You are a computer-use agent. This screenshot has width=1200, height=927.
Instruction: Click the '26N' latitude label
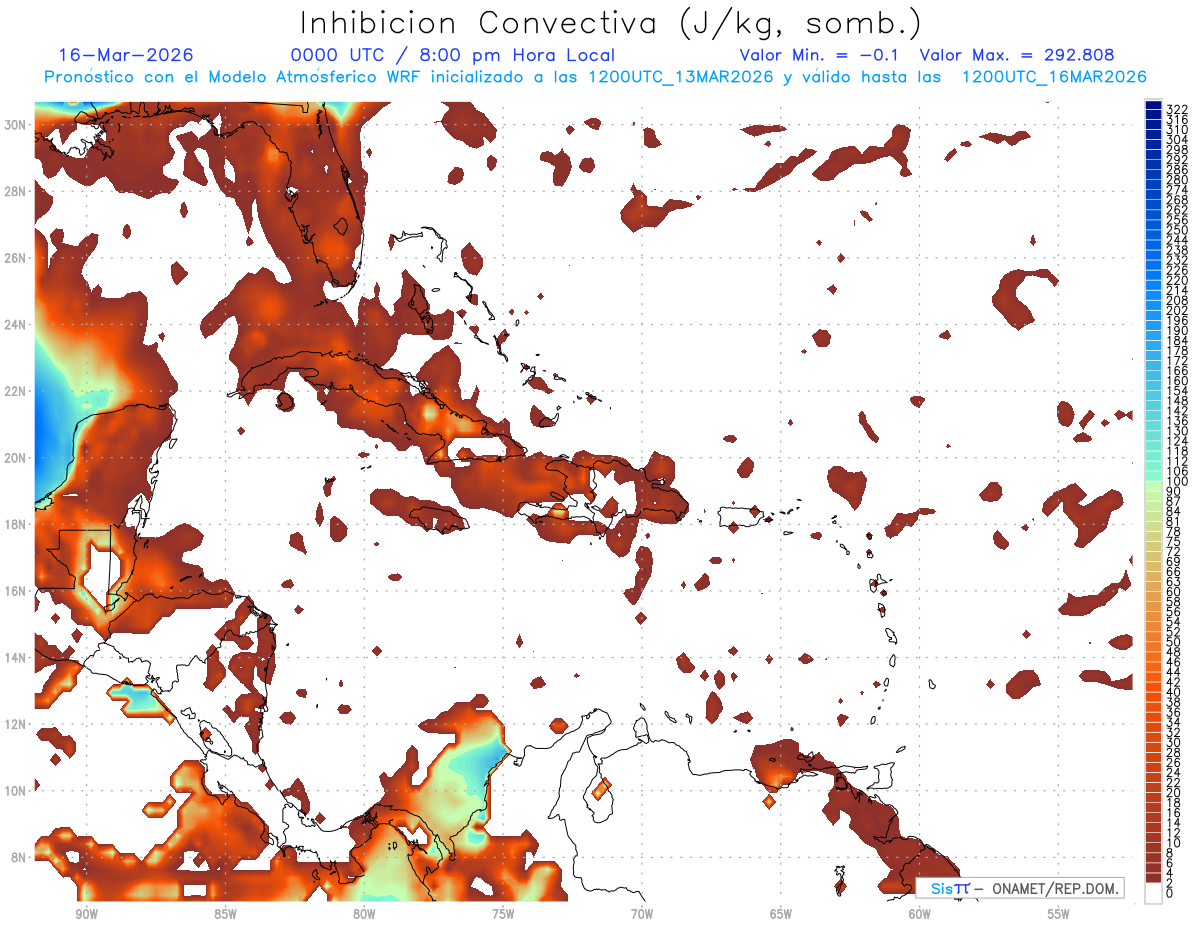[17, 257]
